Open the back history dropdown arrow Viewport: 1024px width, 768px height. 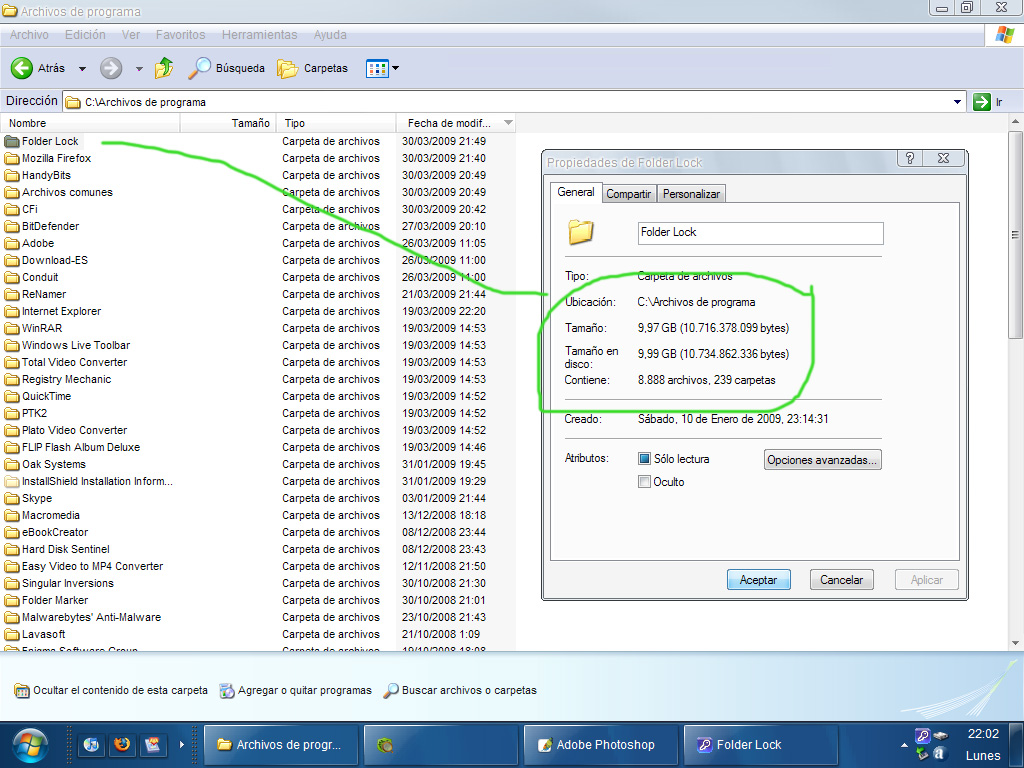coord(82,69)
